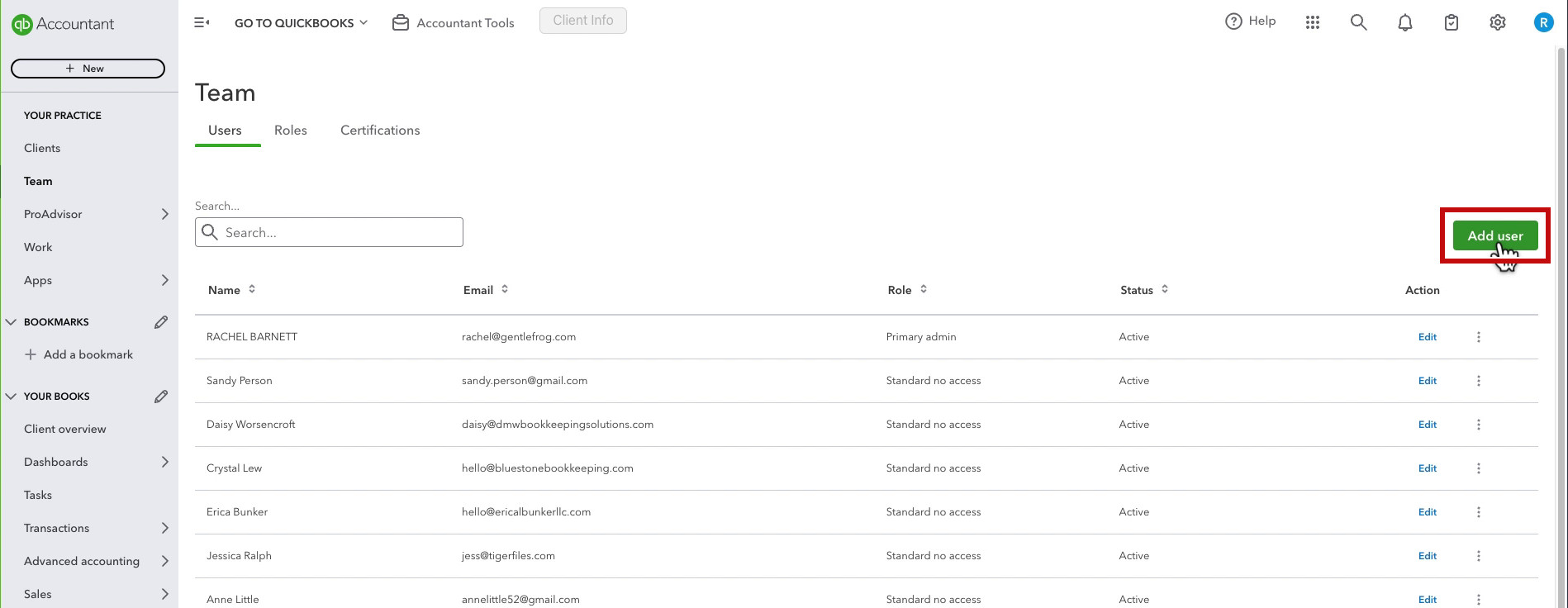Open more actions for Erica Bunker
Viewport: 1568px width, 608px height.
click(x=1479, y=512)
